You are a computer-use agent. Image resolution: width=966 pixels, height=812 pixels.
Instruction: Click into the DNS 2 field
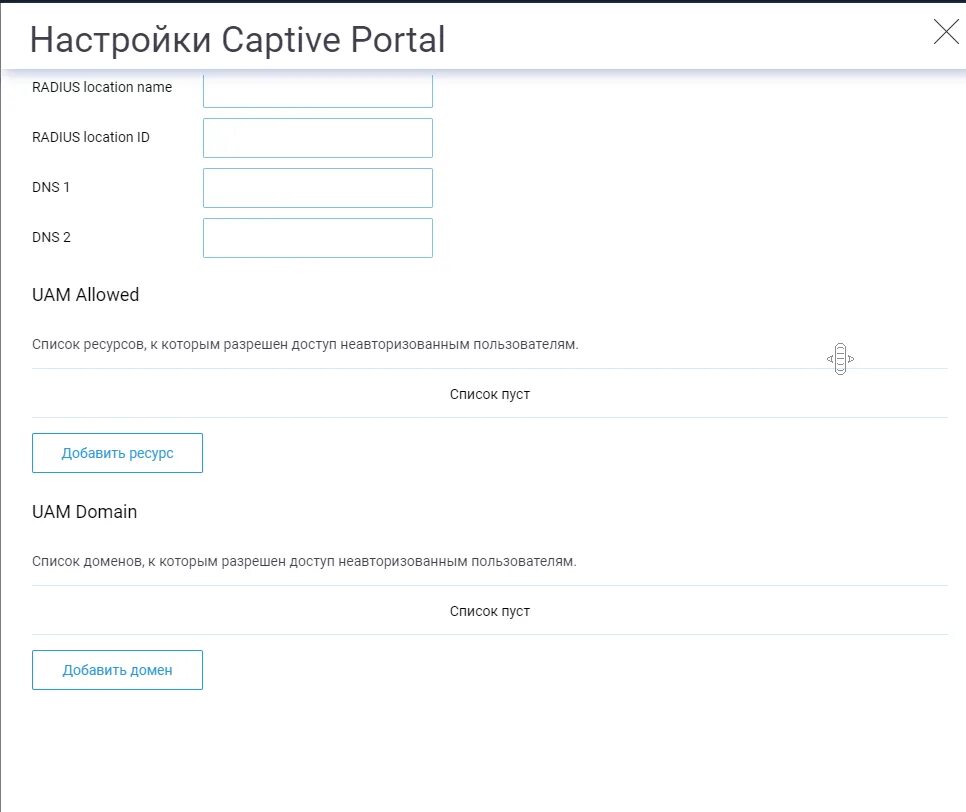click(x=318, y=238)
